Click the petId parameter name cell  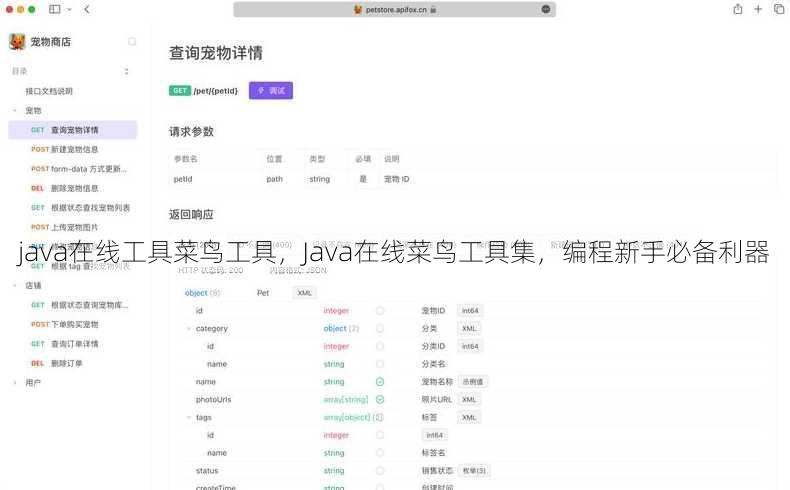pos(183,179)
